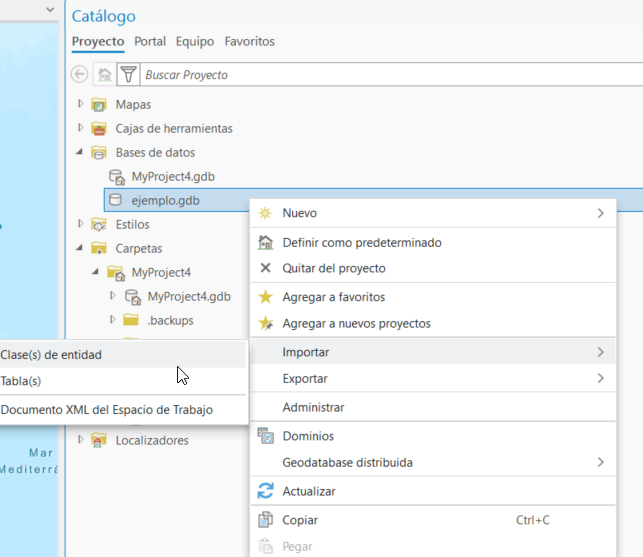Expand the Mapas tree node
The image size is (643, 557).
pyautogui.click(x=81, y=104)
